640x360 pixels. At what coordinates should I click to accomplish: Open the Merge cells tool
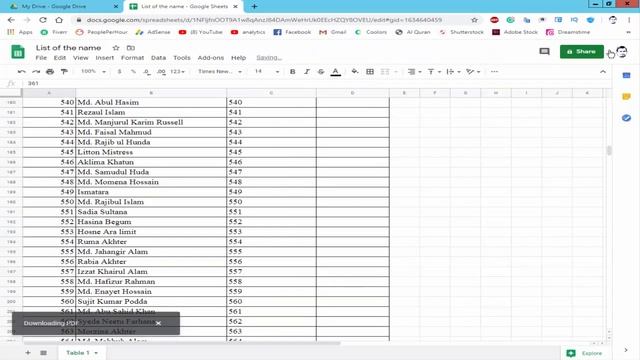(x=389, y=72)
